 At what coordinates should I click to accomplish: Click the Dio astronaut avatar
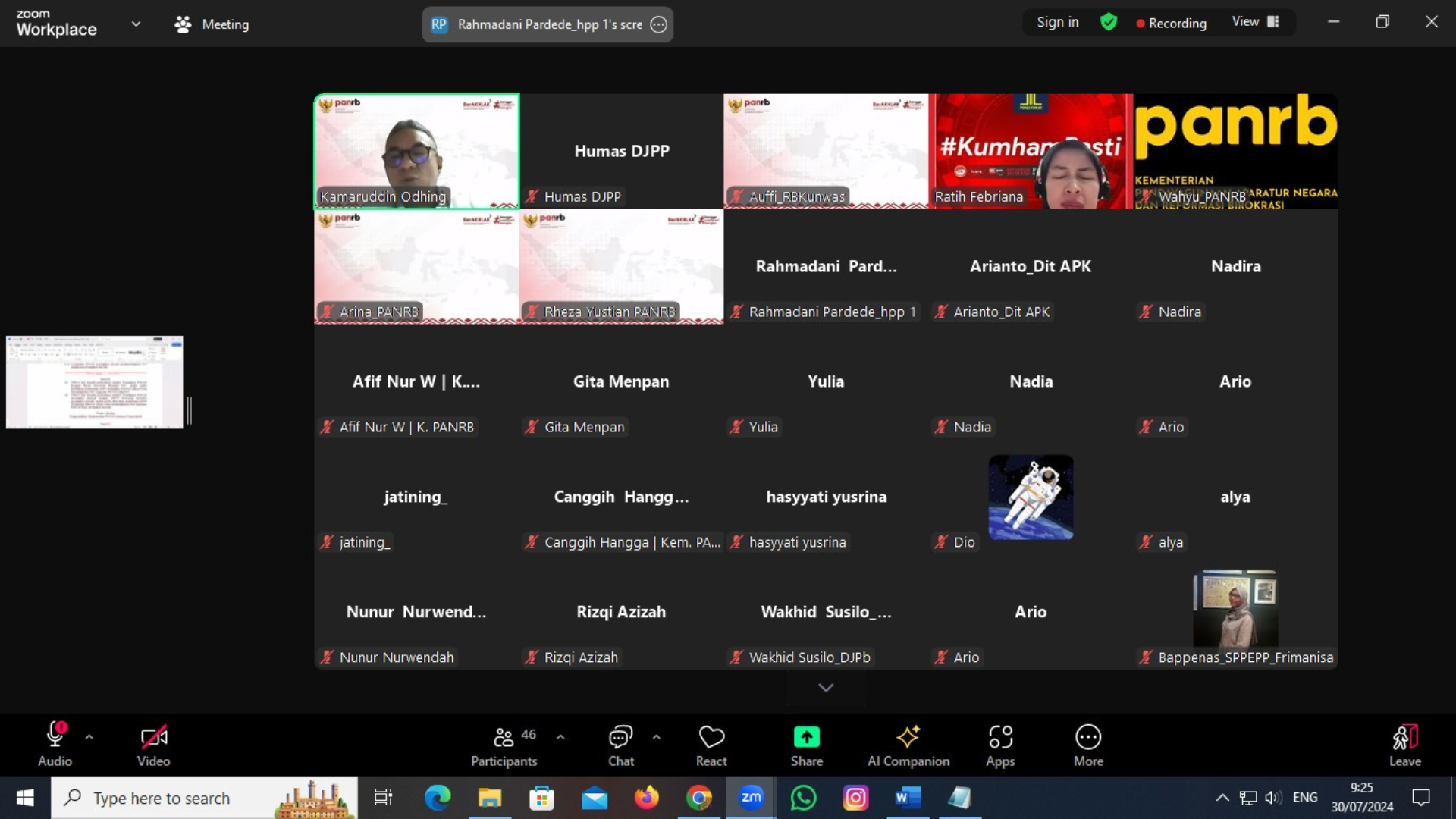coord(1031,497)
